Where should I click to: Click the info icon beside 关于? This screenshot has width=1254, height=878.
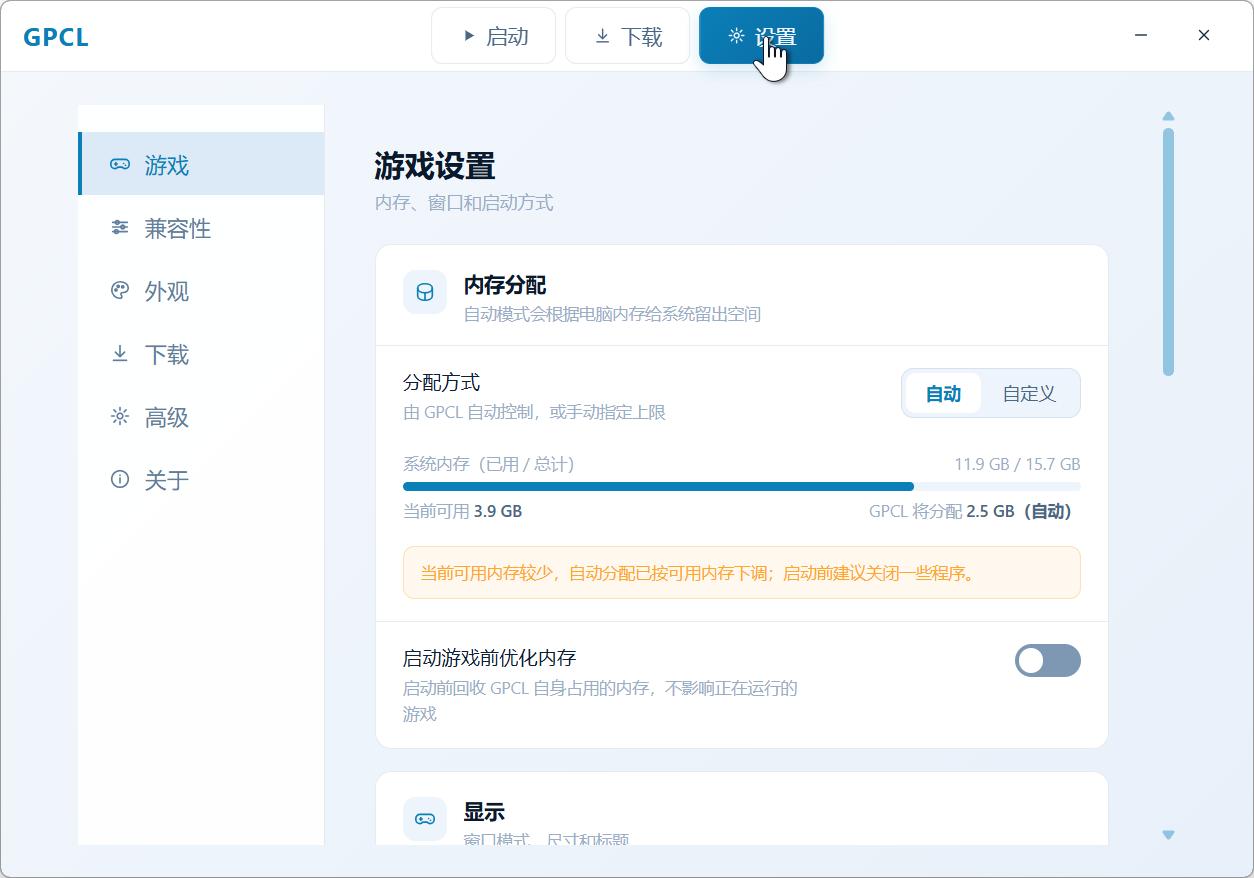click(120, 480)
